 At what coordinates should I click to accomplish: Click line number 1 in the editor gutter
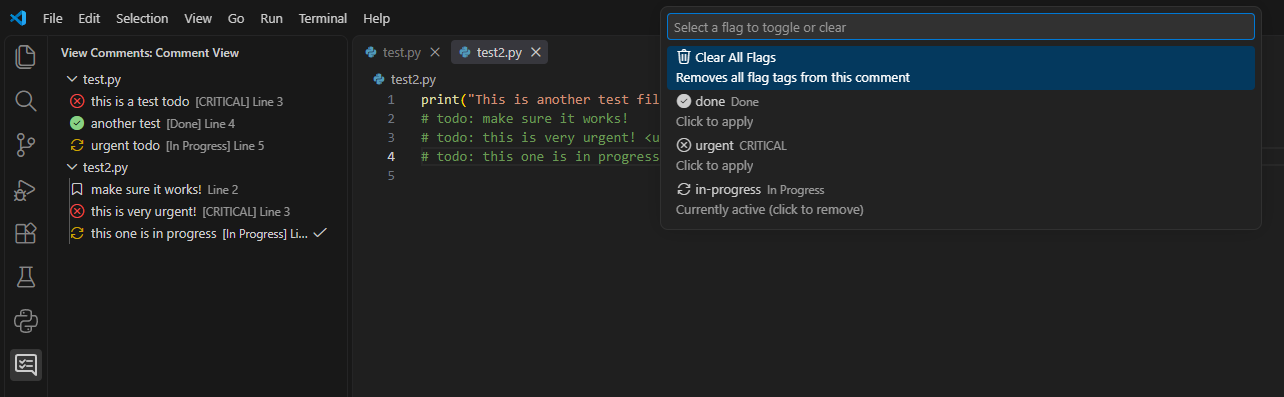tap(391, 99)
